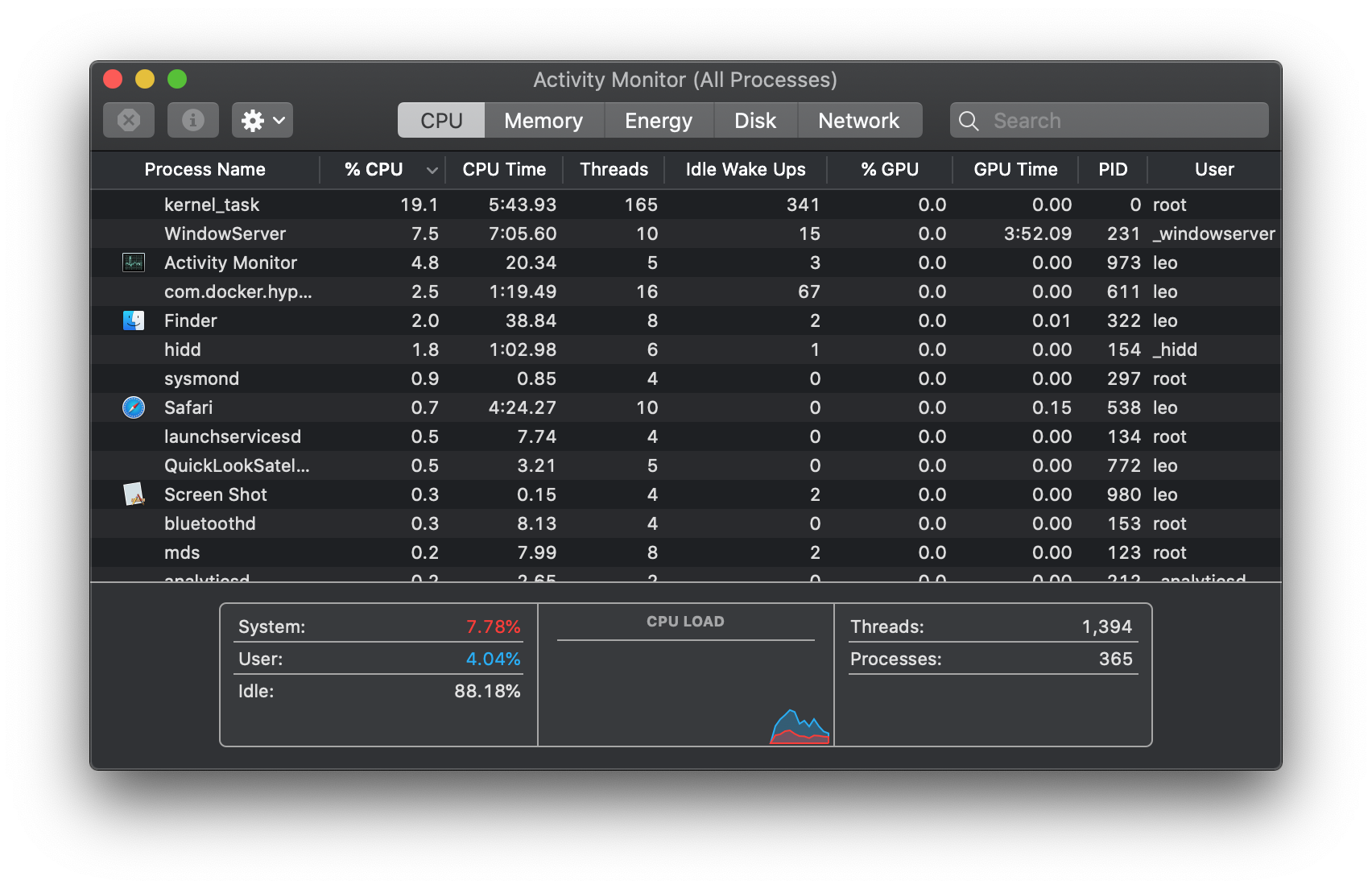
Task: Sort by User column header
Action: click(x=1214, y=169)
